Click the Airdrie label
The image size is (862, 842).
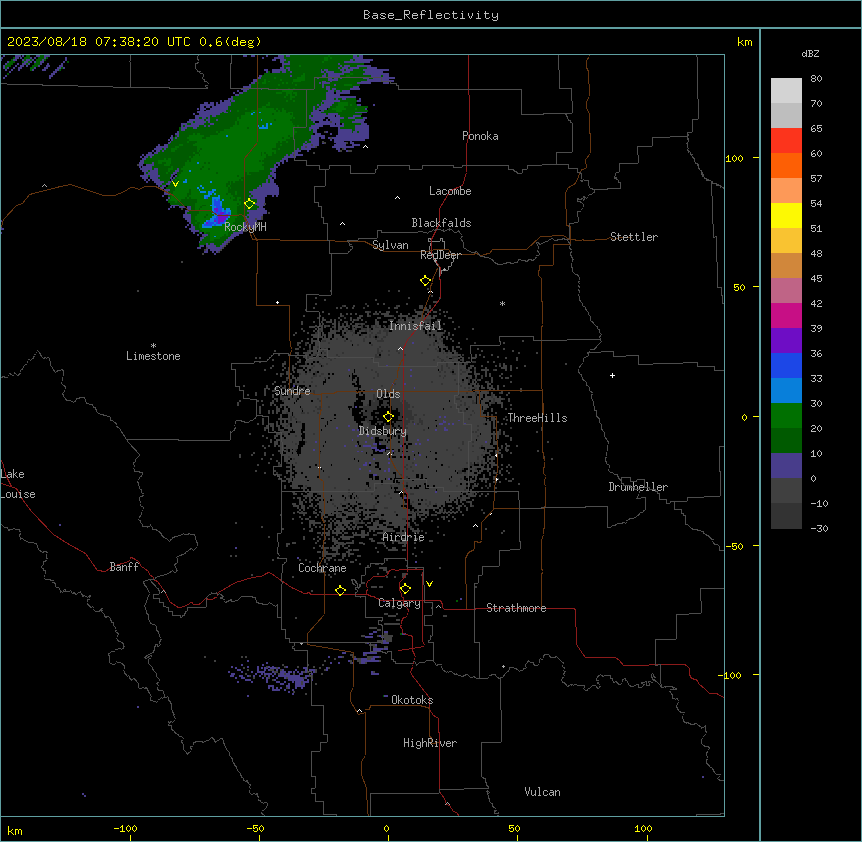[404, 537]
